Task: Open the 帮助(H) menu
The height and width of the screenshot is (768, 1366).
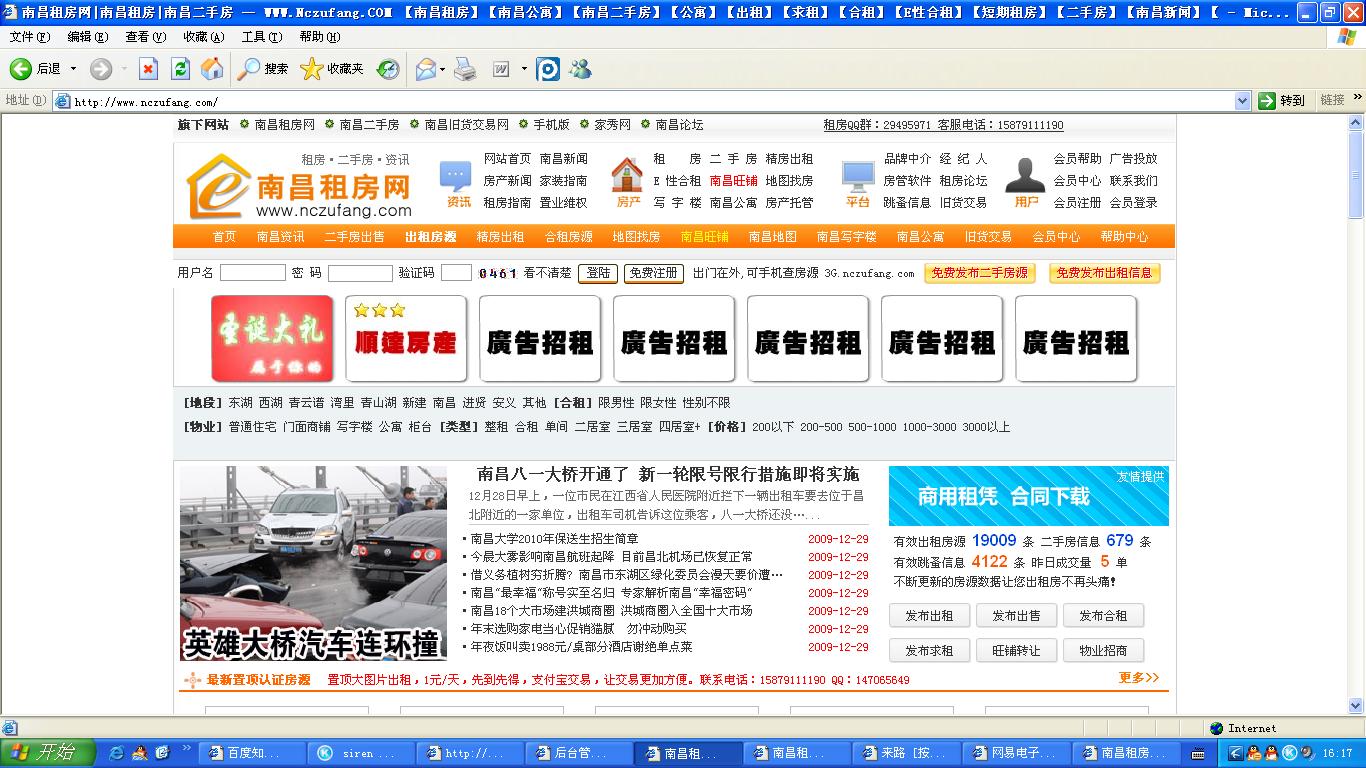Action: pyautogui.click(x=319, y=37)
